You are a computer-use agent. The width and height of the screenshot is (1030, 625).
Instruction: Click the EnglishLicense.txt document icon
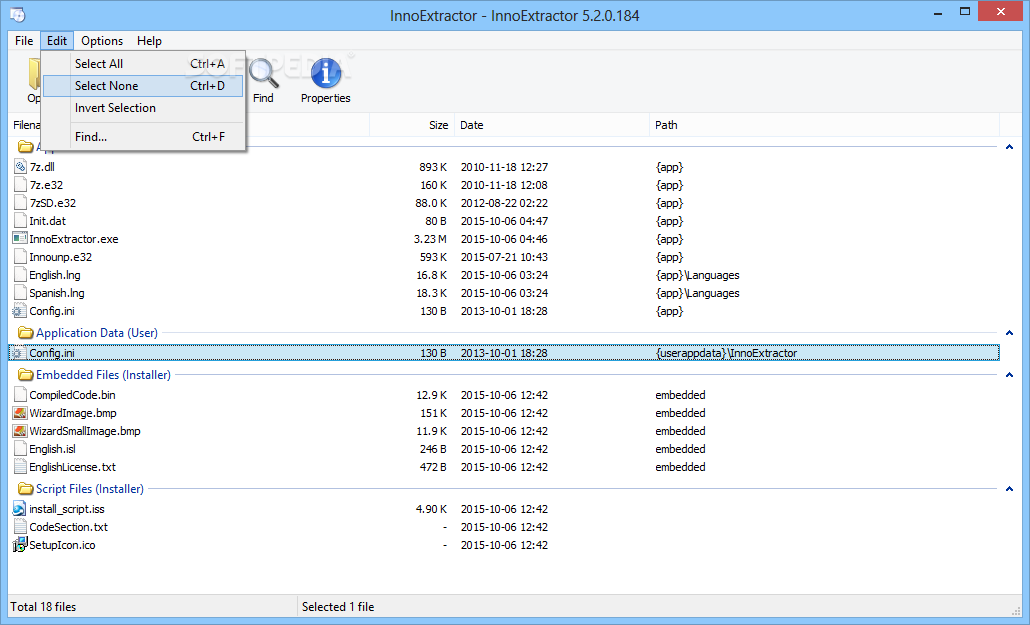[20, 467]
